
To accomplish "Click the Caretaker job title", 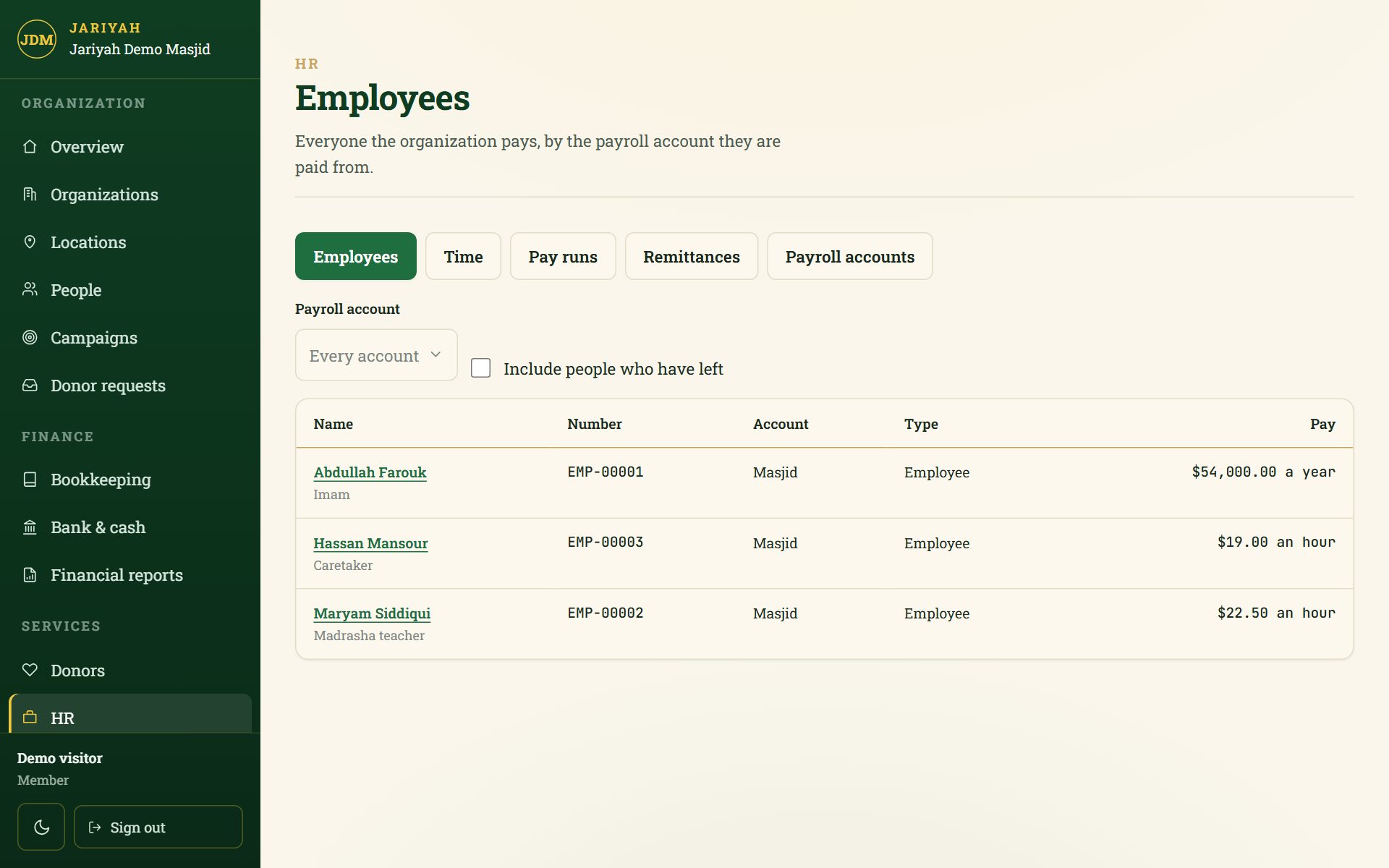I will point(343,566).
